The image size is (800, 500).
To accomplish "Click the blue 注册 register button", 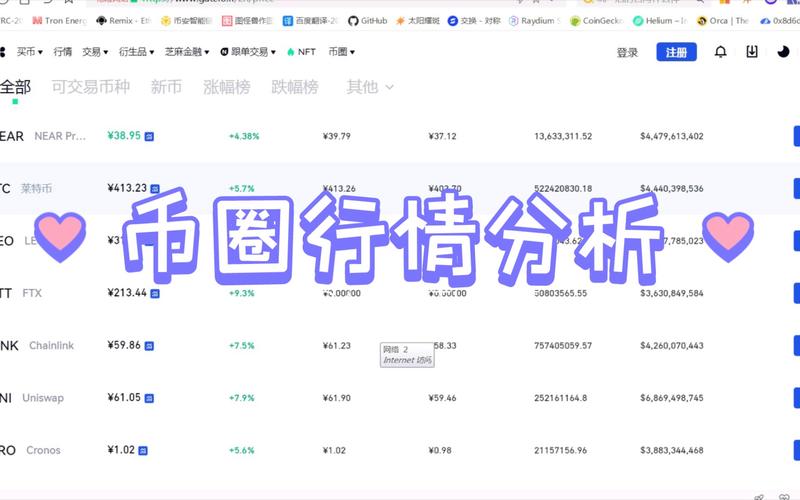I will point(676,52).
